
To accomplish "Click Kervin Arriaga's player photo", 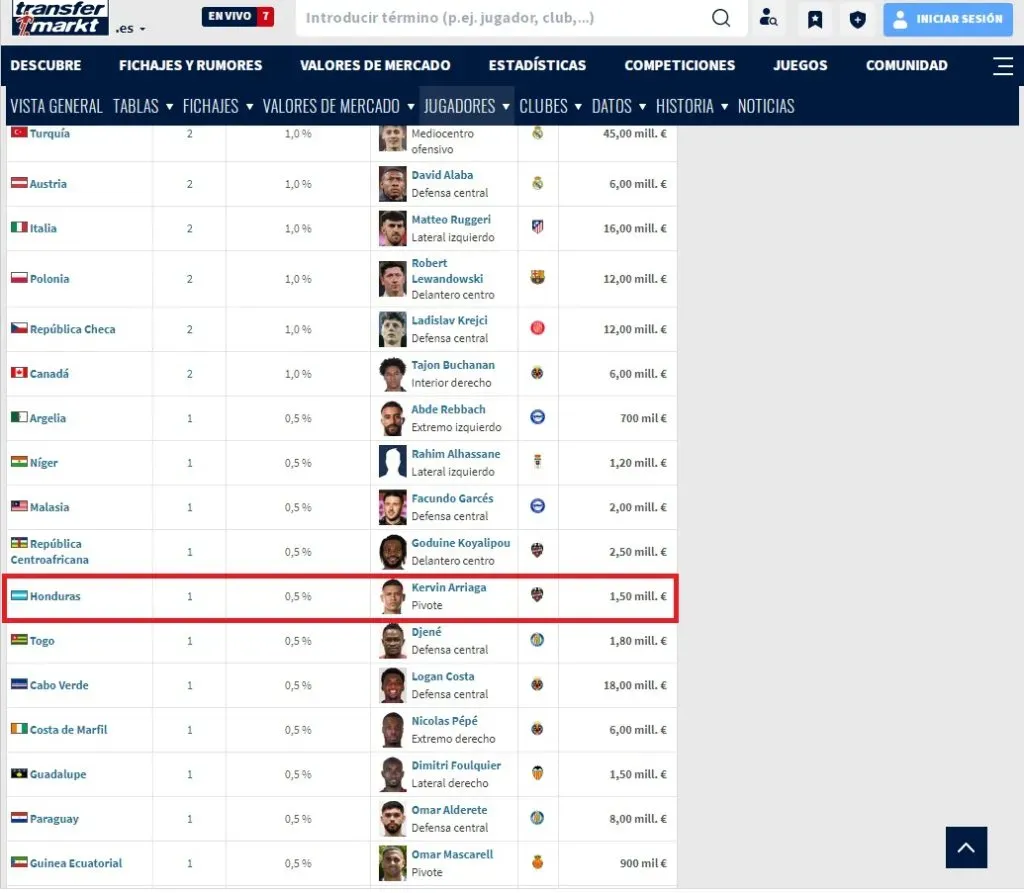I will coord(392,596).
